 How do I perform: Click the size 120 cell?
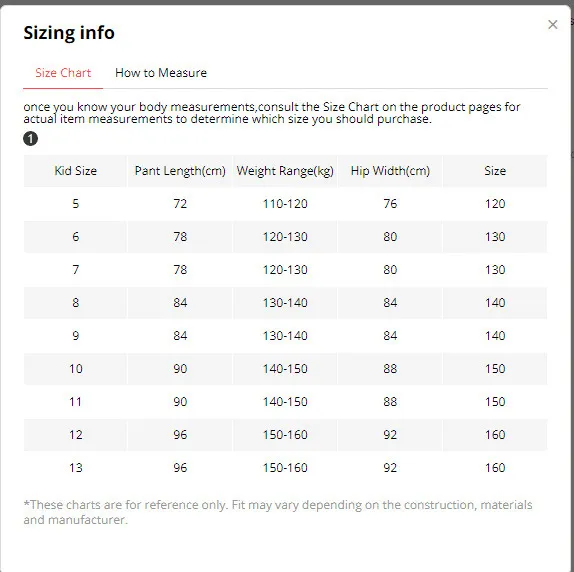click(495, 203)
